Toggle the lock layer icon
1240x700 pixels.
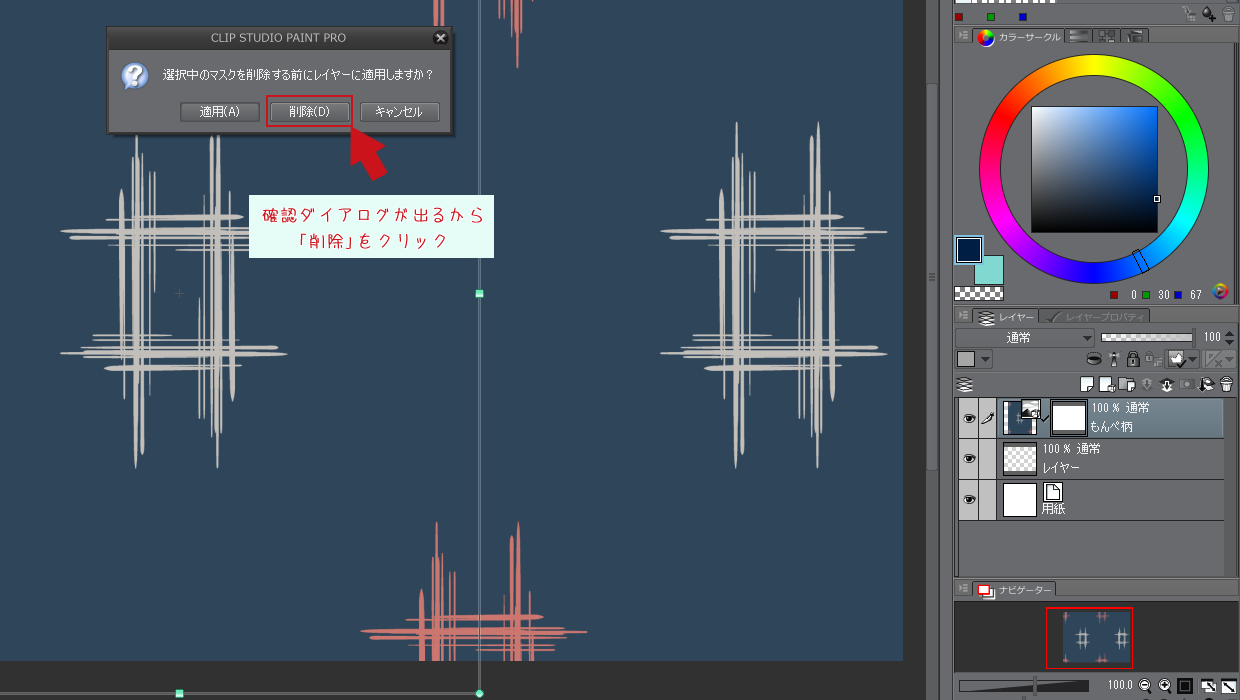point(1133,359)
